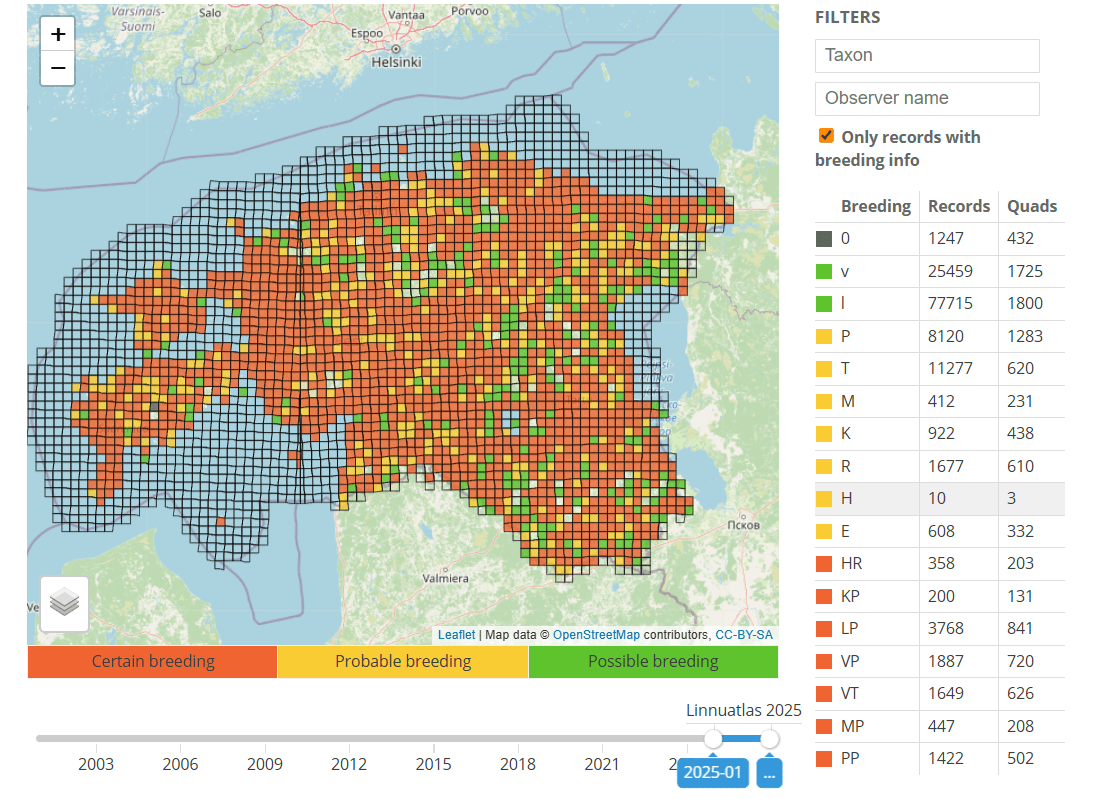This screenshot has width=1095, height=799.
Task: Open the OpenStreetMap contributors link
Action: coord(596,635)
